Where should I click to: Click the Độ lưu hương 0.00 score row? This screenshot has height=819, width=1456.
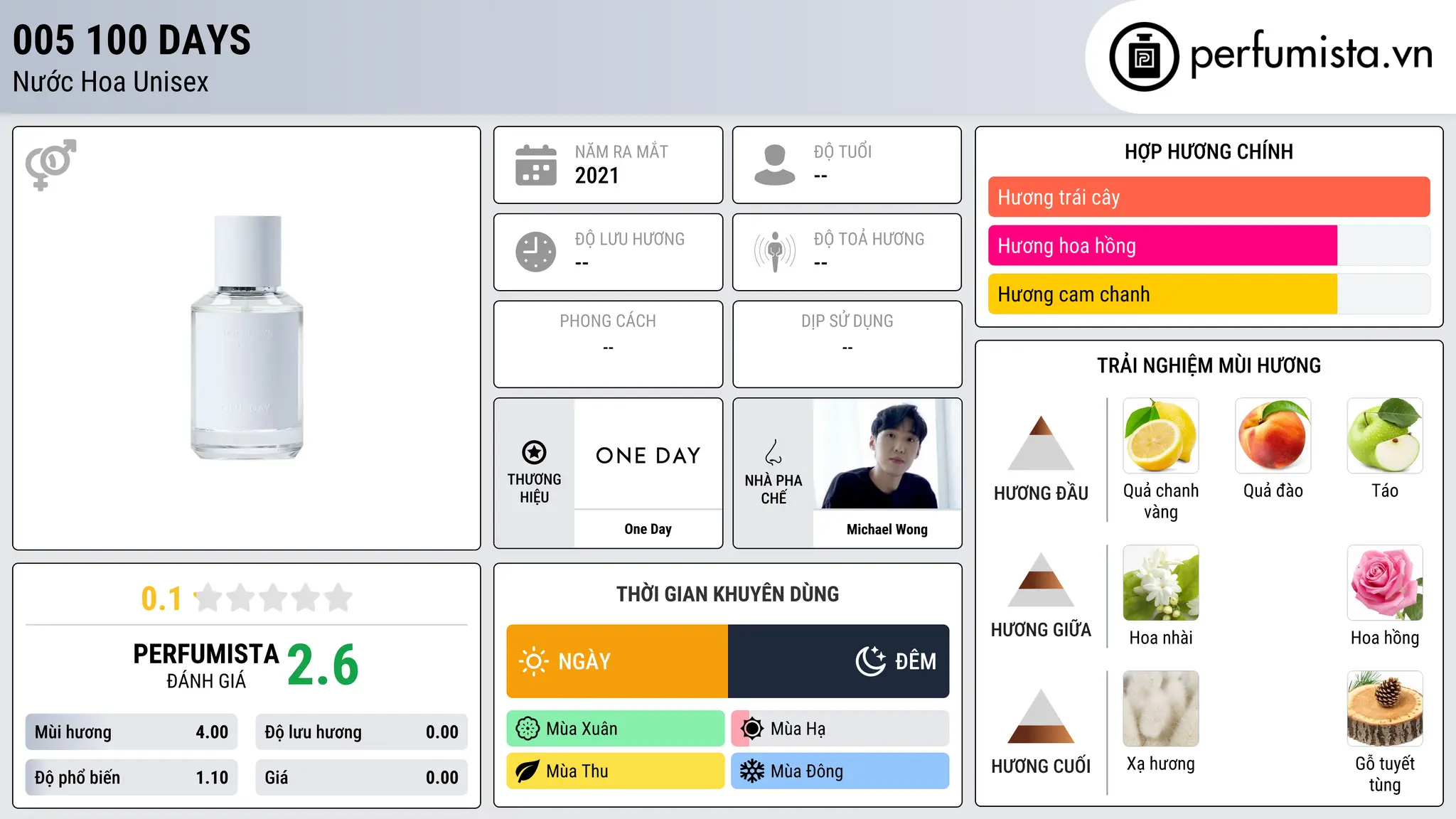pos(362,732)
